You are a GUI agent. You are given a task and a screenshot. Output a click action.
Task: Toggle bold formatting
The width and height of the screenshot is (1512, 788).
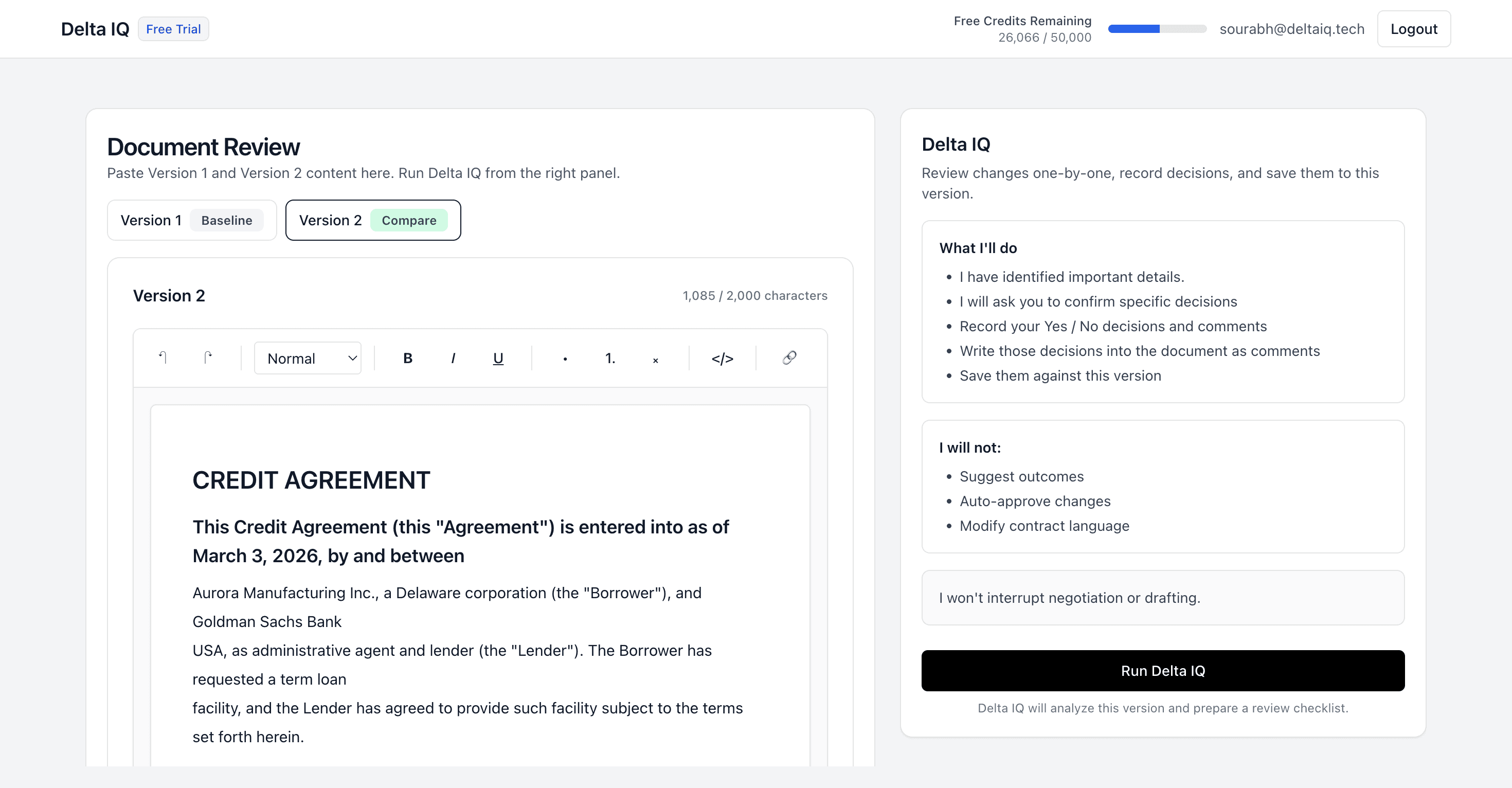coord(407,357)
